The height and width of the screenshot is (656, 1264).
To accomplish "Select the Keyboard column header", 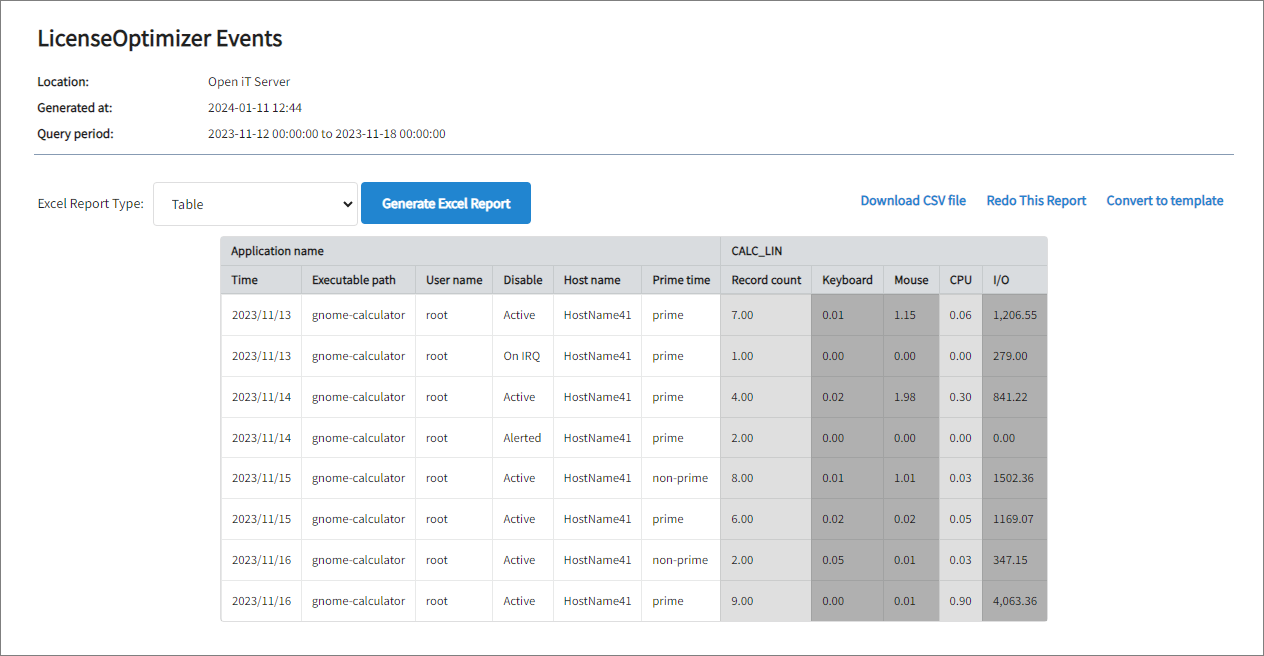I will tap(846, 280).
